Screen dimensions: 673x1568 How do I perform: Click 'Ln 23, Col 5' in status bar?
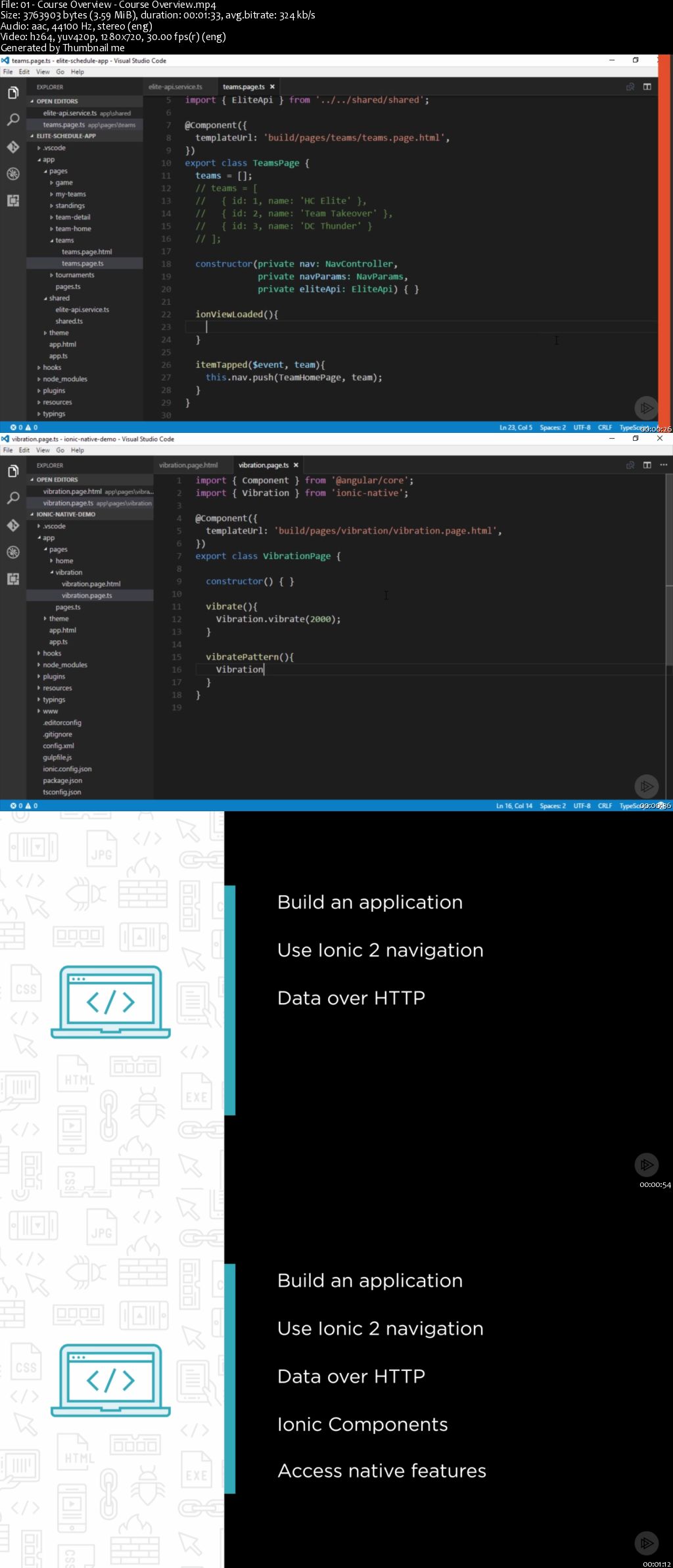516,428
